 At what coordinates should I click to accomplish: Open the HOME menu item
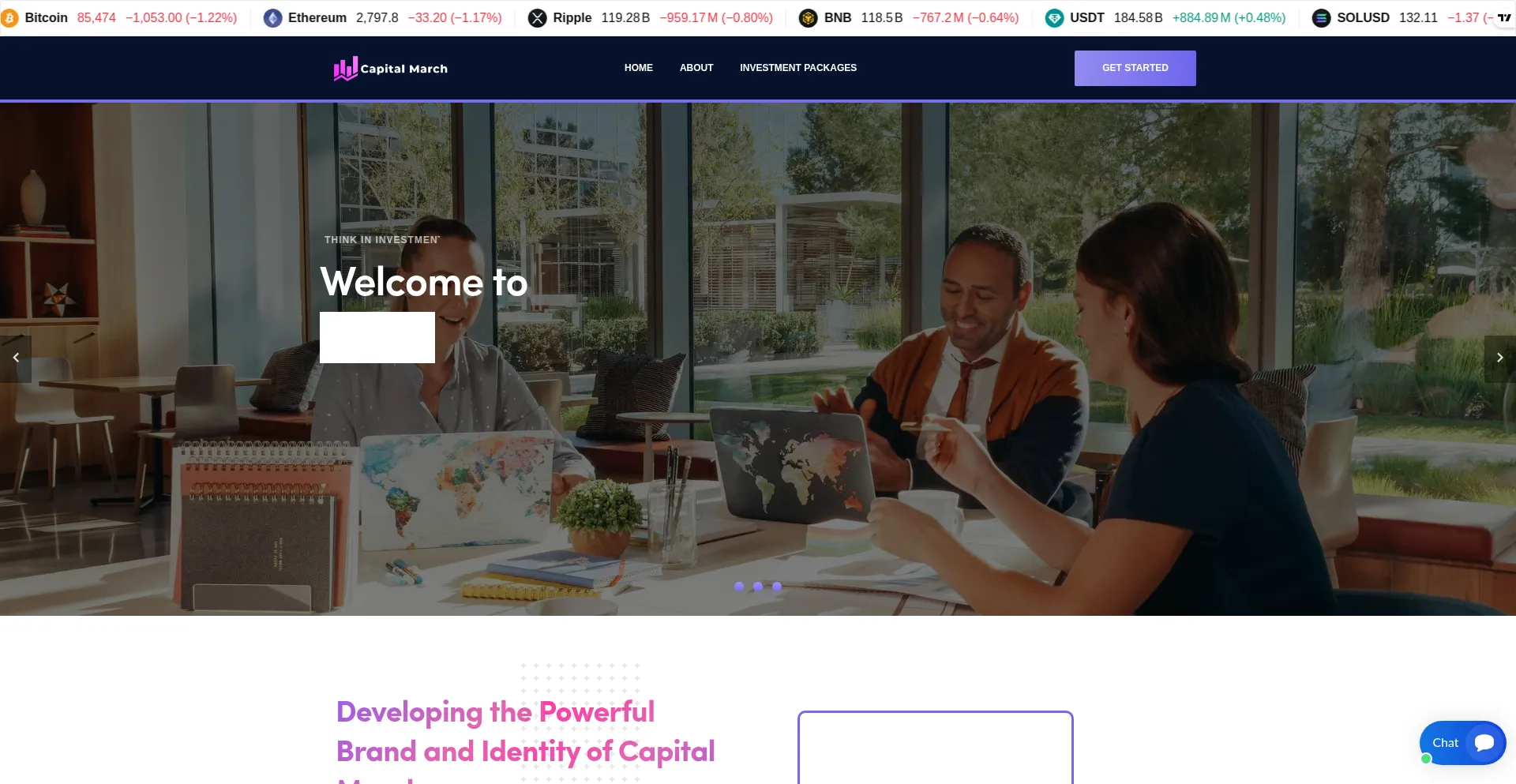click(639, 68)
